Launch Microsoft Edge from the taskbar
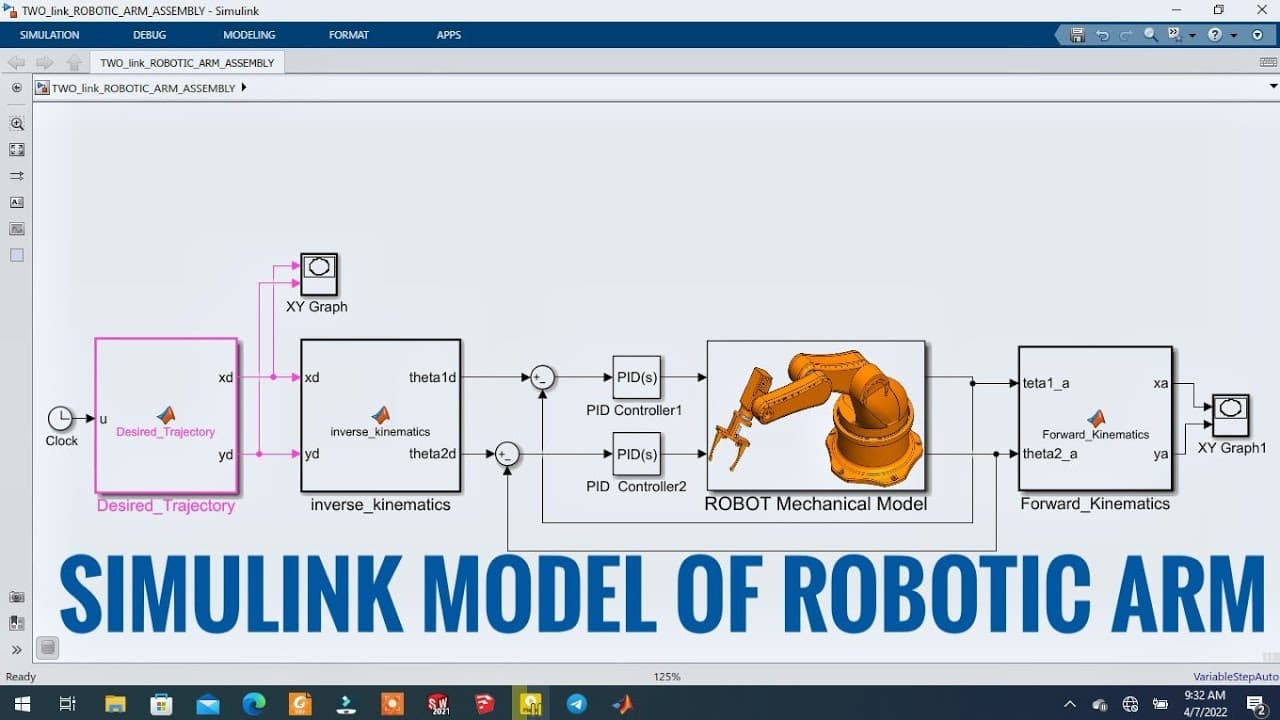Screen dimensions: 1280x720 (254, 704)
